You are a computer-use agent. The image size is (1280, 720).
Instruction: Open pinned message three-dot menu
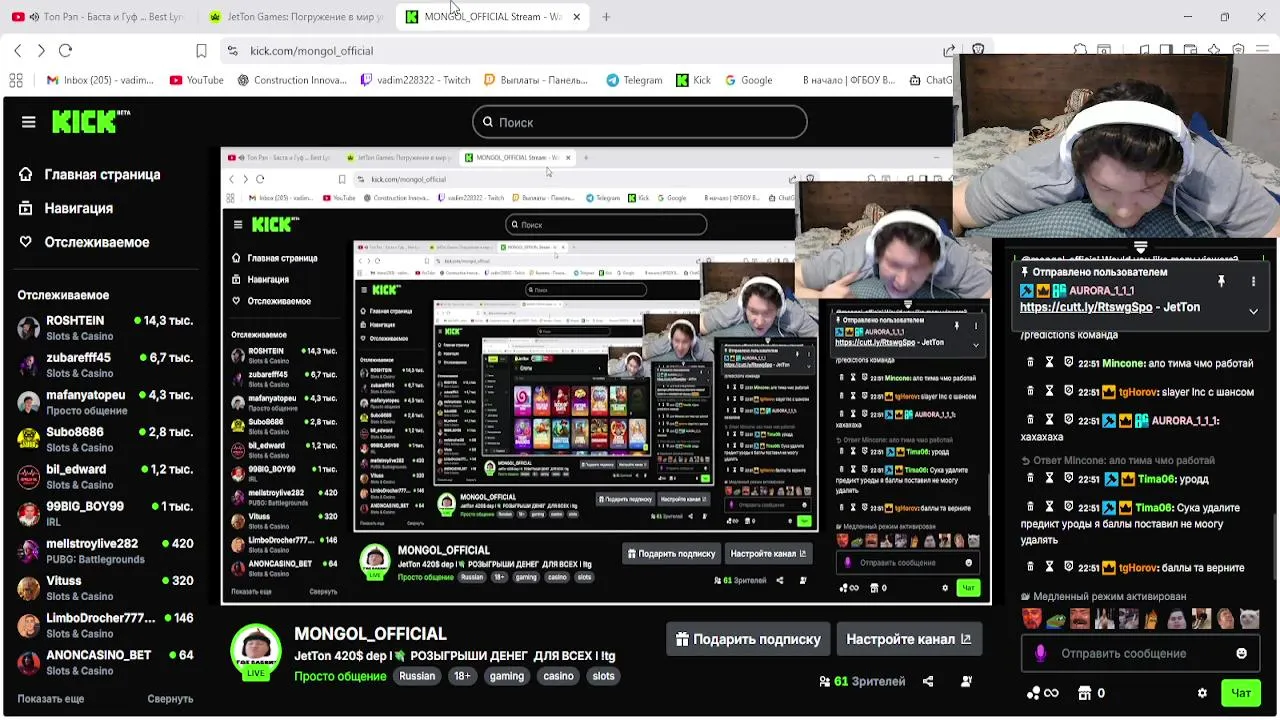coord(1253,282)
